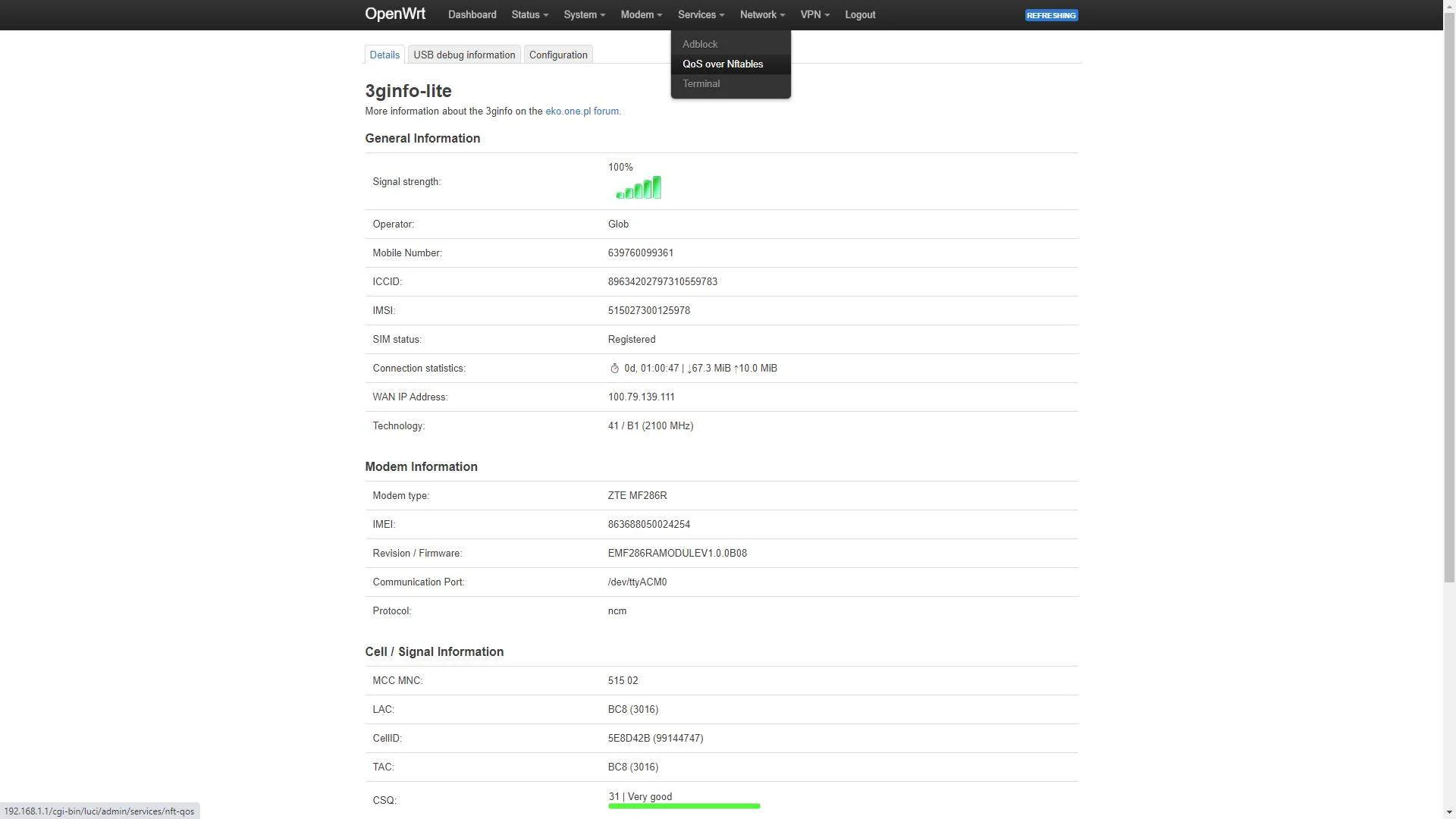Expand the System dropdown menu

click(x=584, y=14)
